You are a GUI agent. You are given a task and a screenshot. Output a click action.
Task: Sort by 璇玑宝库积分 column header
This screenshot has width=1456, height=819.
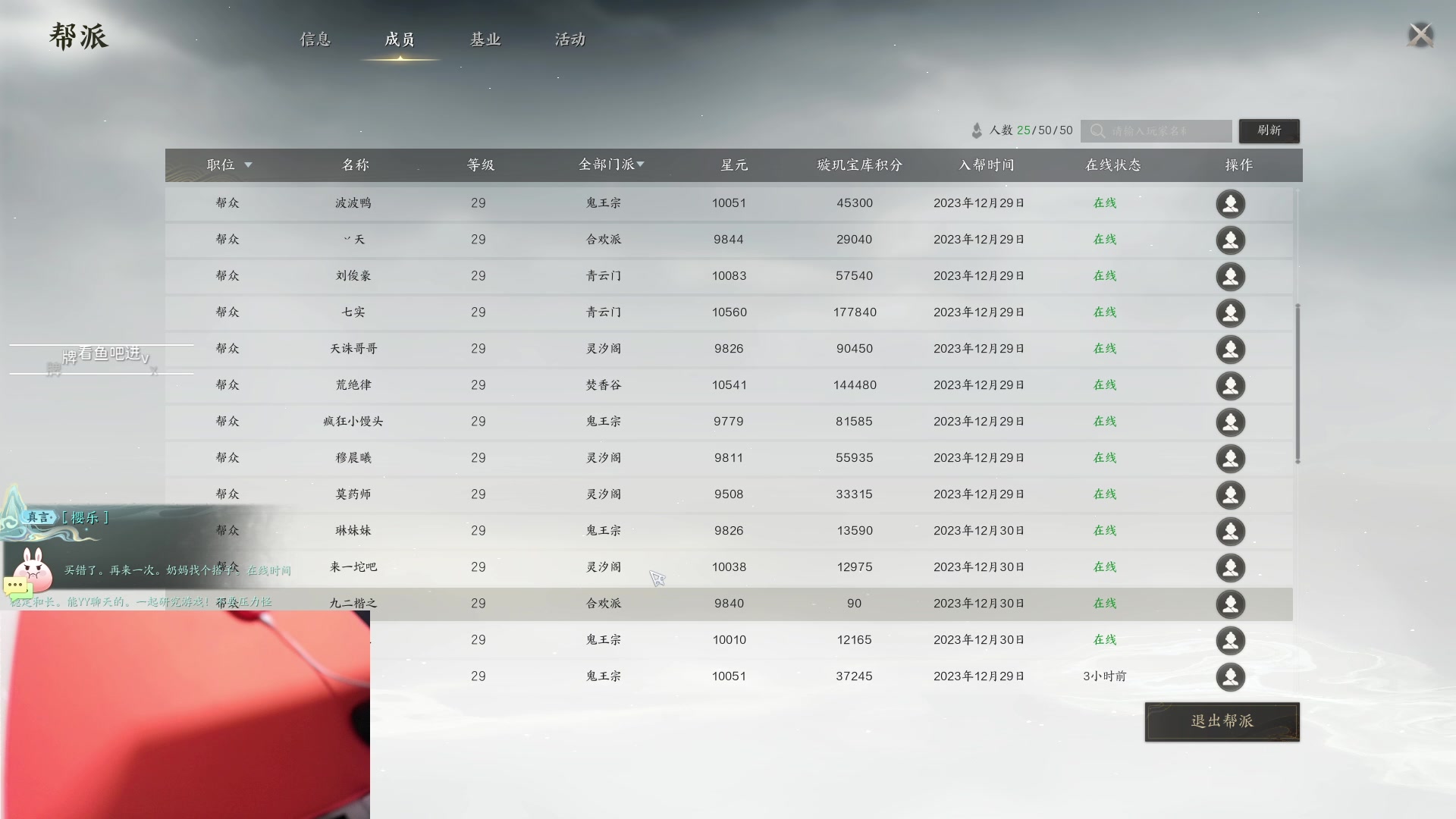(x=859, y=165)
